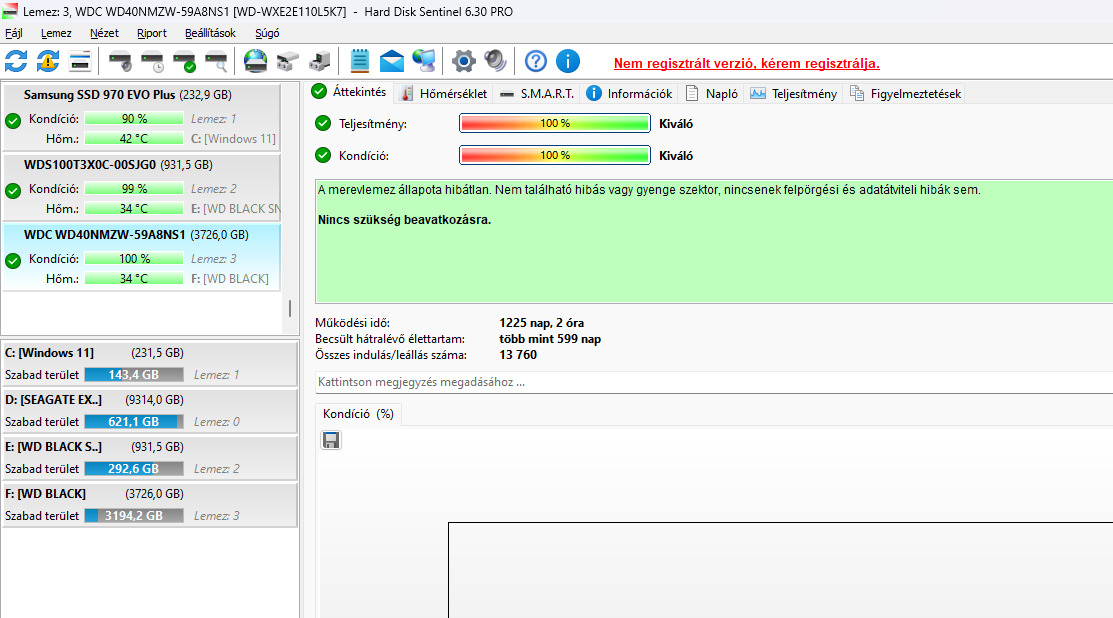Image resolution: width=1113 pixels, height=618 pixels.
Task: Click the Samsung 42 °C temperature bar
Action: coord(133,139)
